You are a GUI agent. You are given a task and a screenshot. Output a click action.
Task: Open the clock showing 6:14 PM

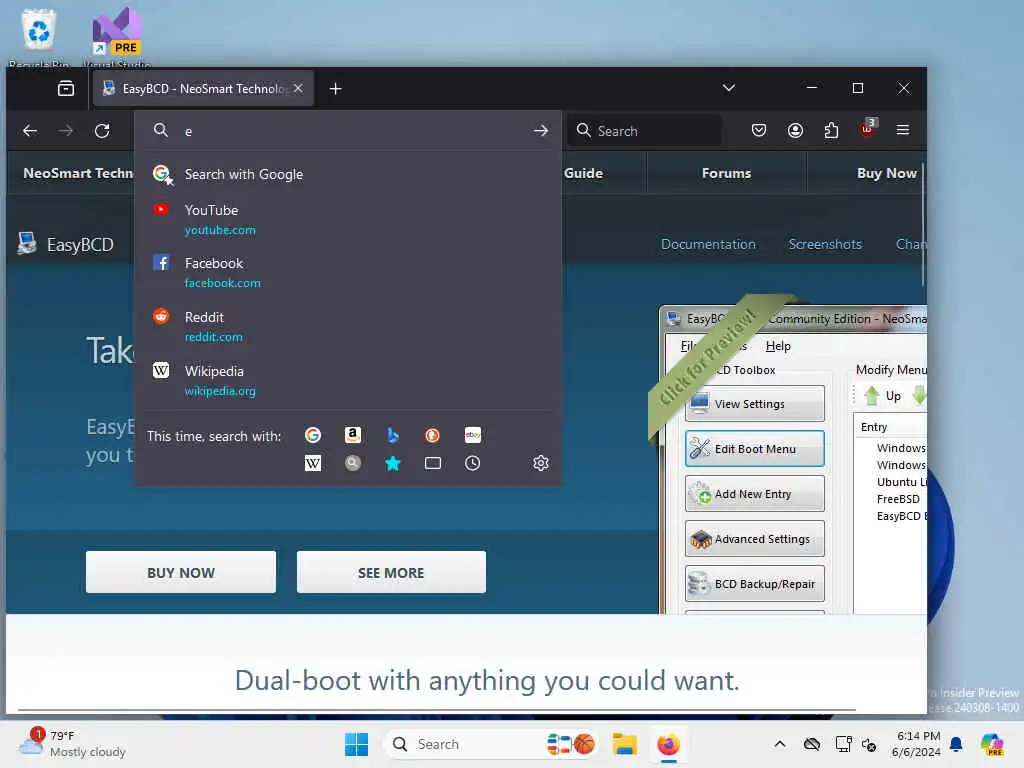coord(916,744)
